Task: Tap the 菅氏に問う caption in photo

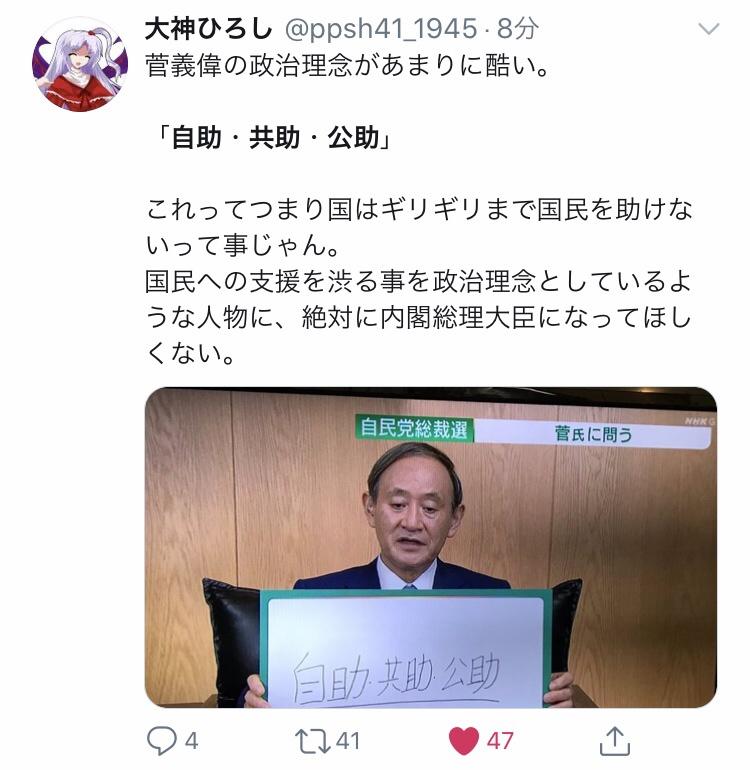Action: pos(593,434)
